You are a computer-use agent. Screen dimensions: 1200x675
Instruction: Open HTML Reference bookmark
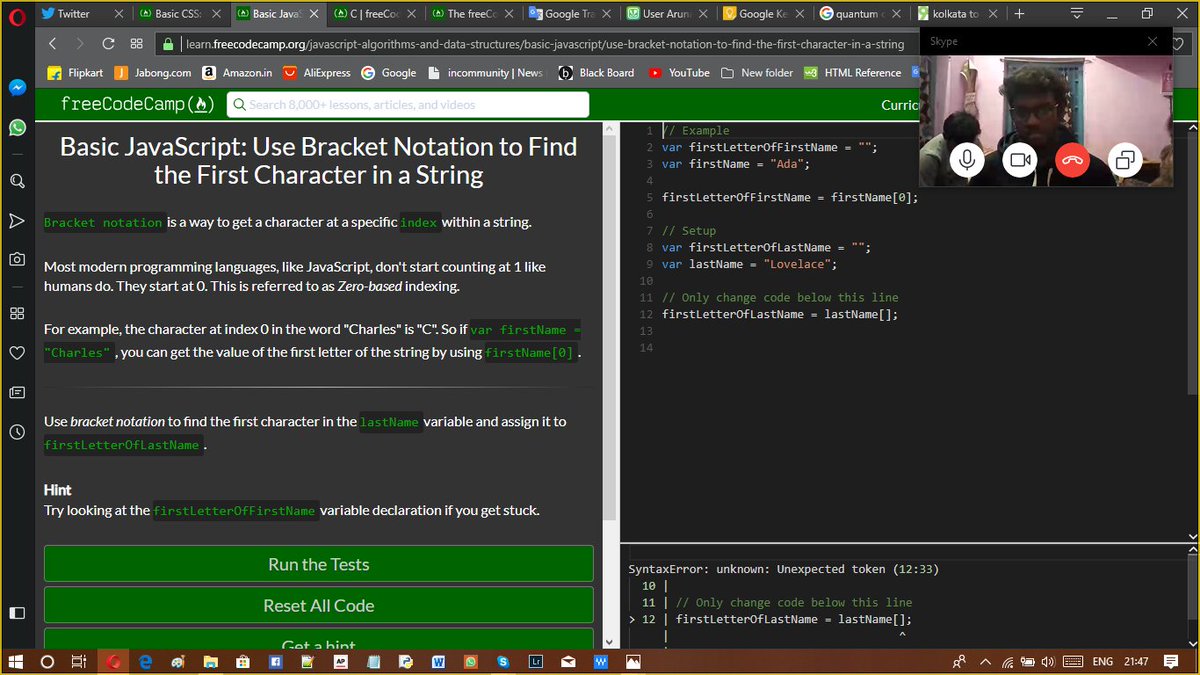pos(852,73)
